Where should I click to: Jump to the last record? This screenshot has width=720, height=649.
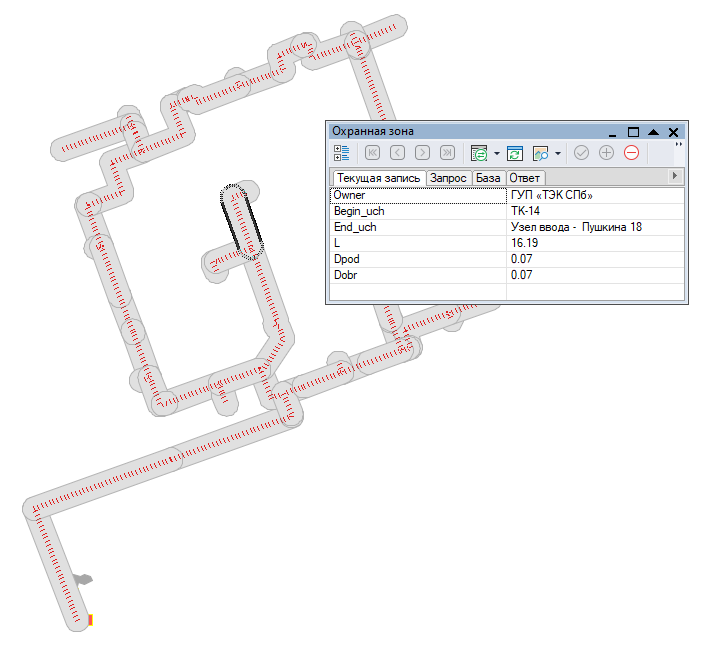click(x=447, y=153)
